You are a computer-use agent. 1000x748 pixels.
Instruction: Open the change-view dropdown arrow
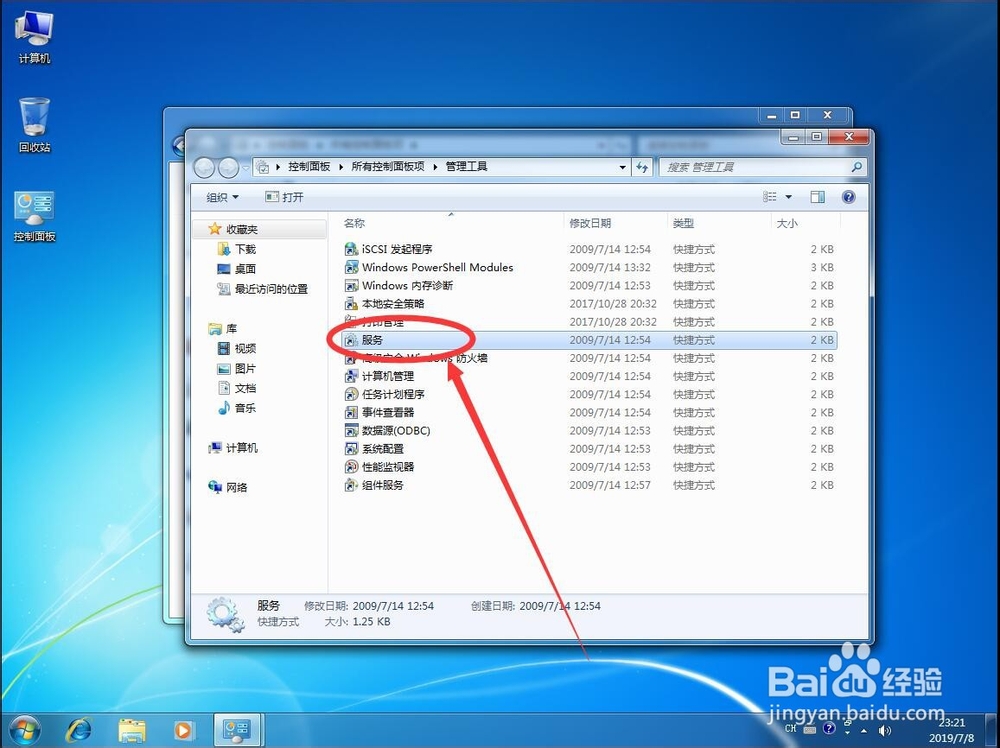point(789,196)
